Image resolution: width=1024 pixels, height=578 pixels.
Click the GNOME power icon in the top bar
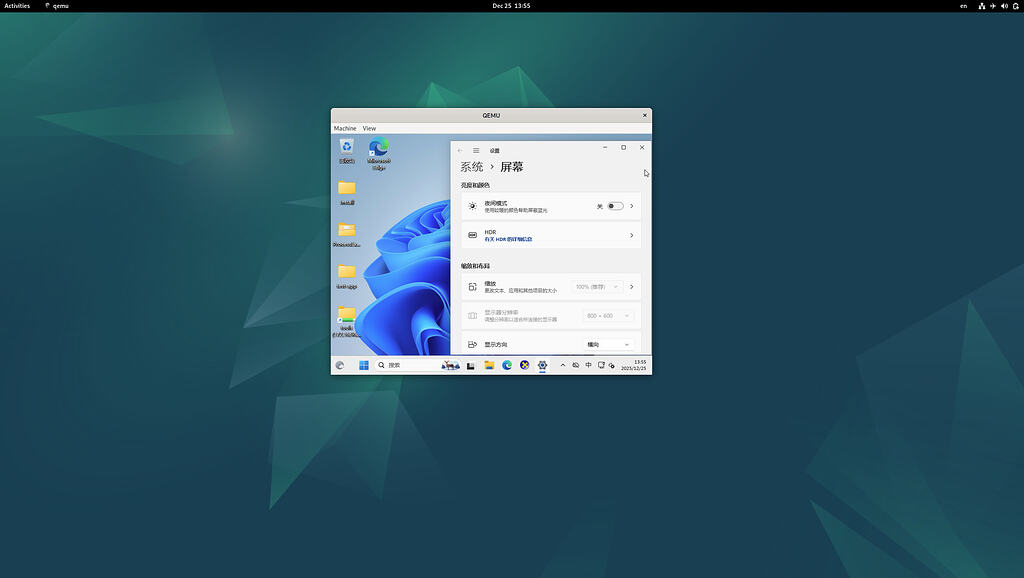(1016, 6)
